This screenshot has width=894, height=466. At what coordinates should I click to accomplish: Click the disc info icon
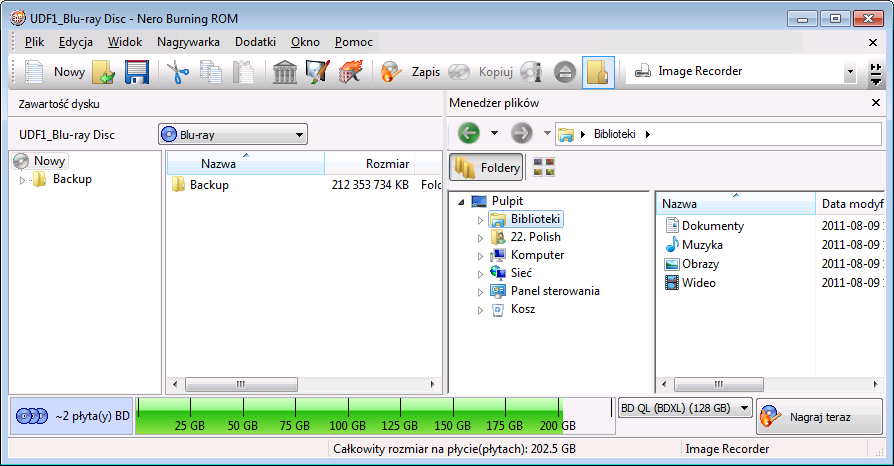point(531,72)
